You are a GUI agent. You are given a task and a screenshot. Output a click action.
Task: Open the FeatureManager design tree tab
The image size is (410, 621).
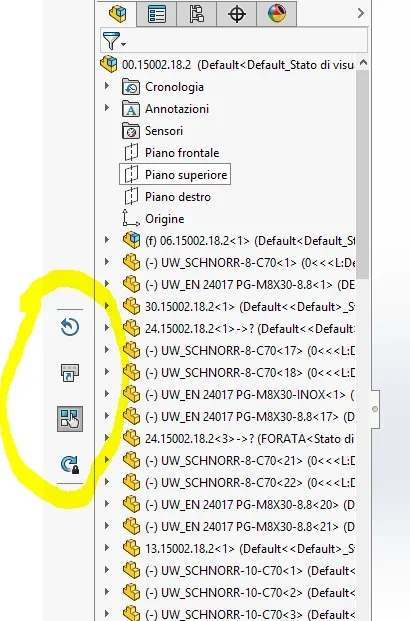click(x=118, y=14)
